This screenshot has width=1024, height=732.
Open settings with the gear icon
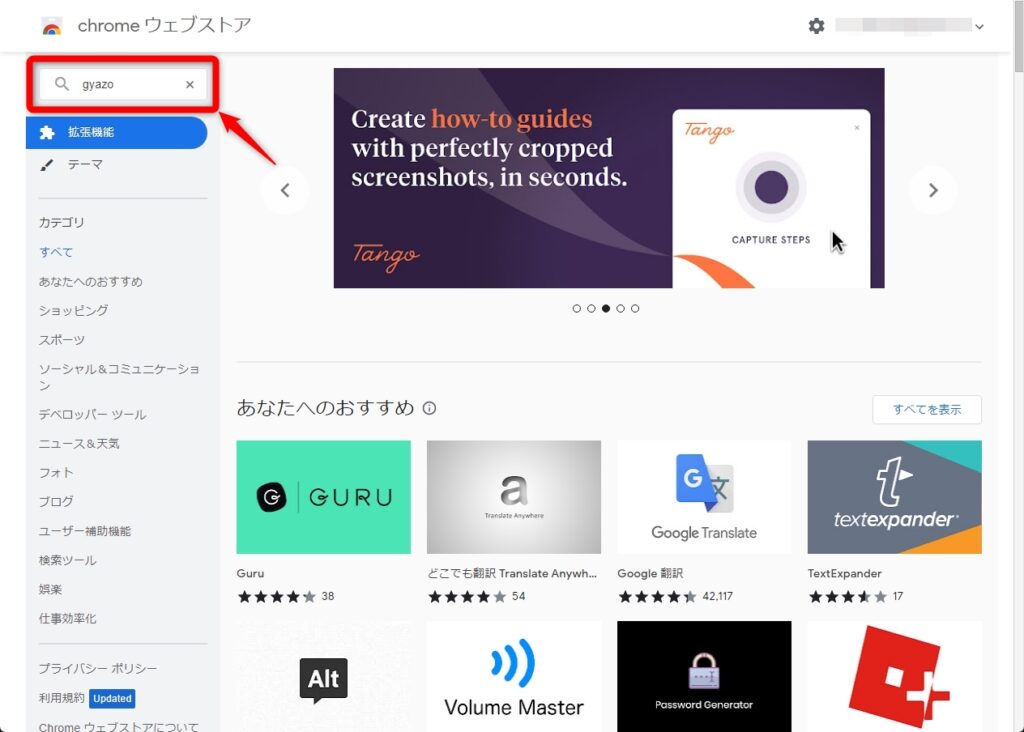tap(816, 26)
